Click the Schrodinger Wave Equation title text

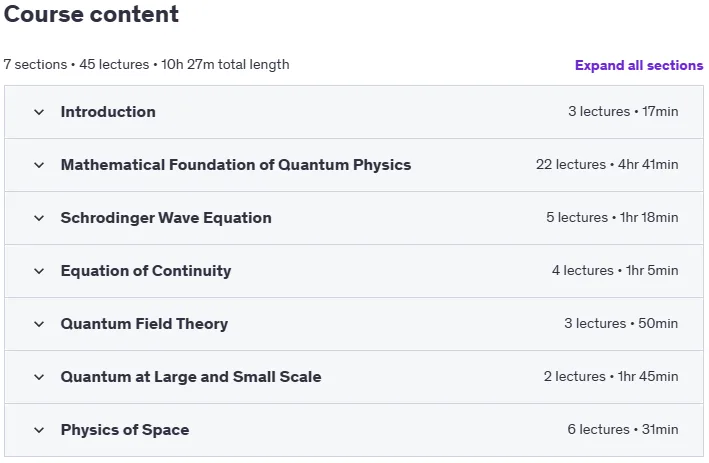(x=166, y=217)
